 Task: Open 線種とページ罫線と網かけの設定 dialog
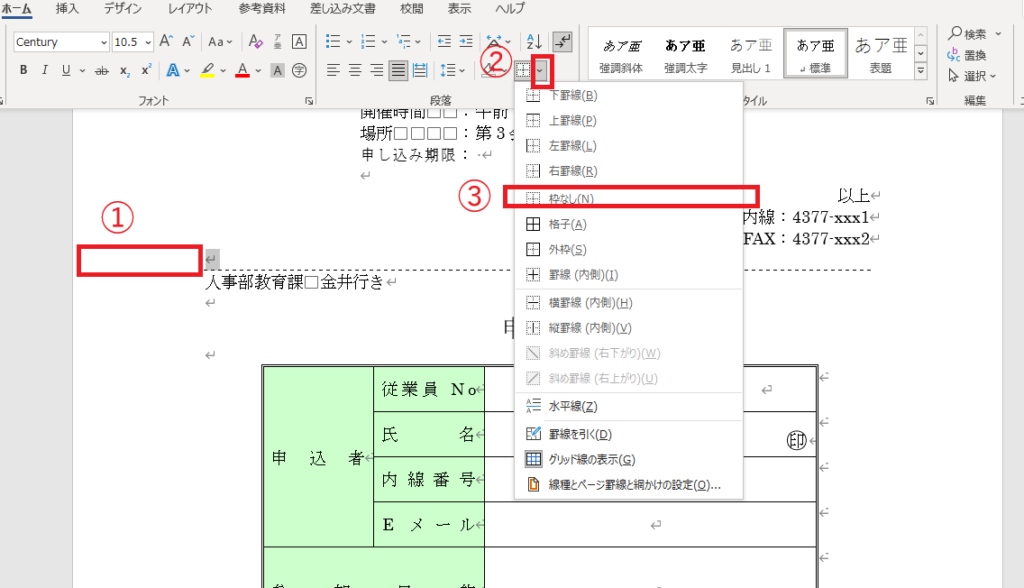coord(629,485)
